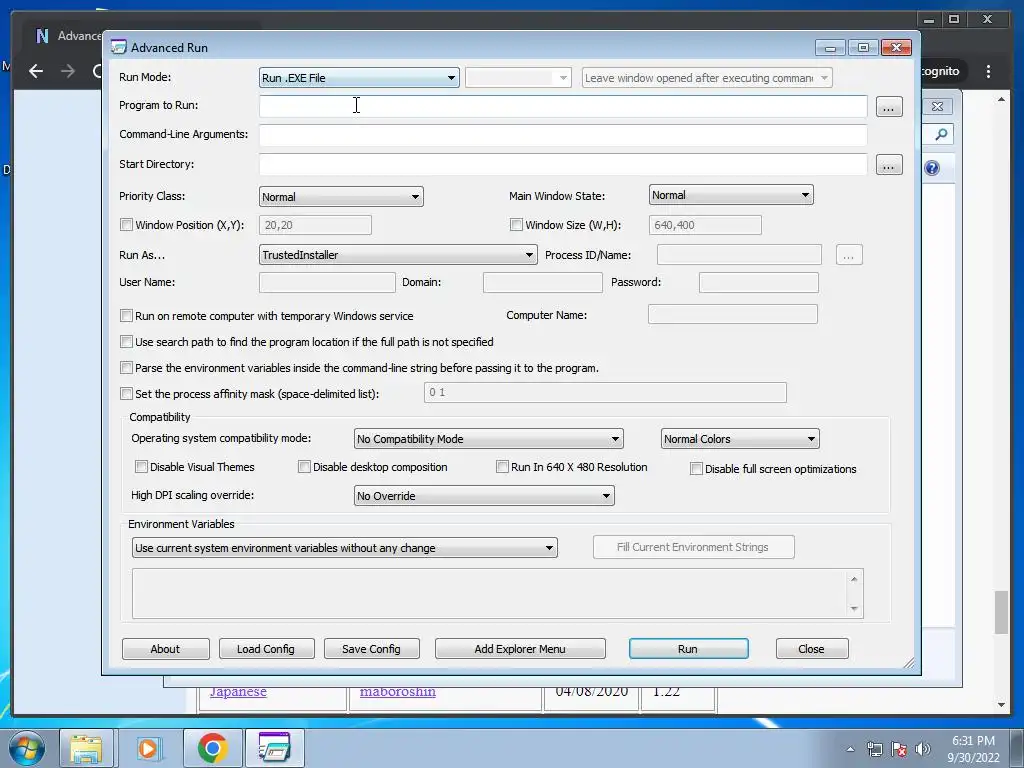Click Chrome's back arrow button
The image size is (1024, 768).
(x=36, y=71)
